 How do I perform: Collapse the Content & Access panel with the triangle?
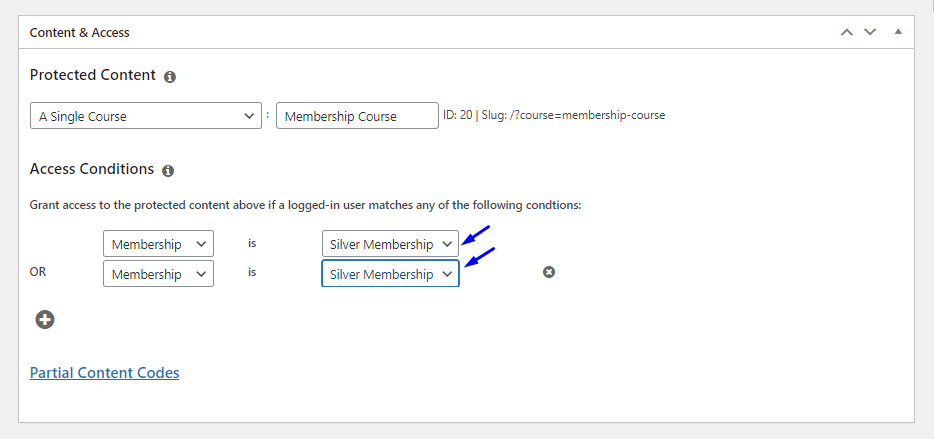(898, 32)
